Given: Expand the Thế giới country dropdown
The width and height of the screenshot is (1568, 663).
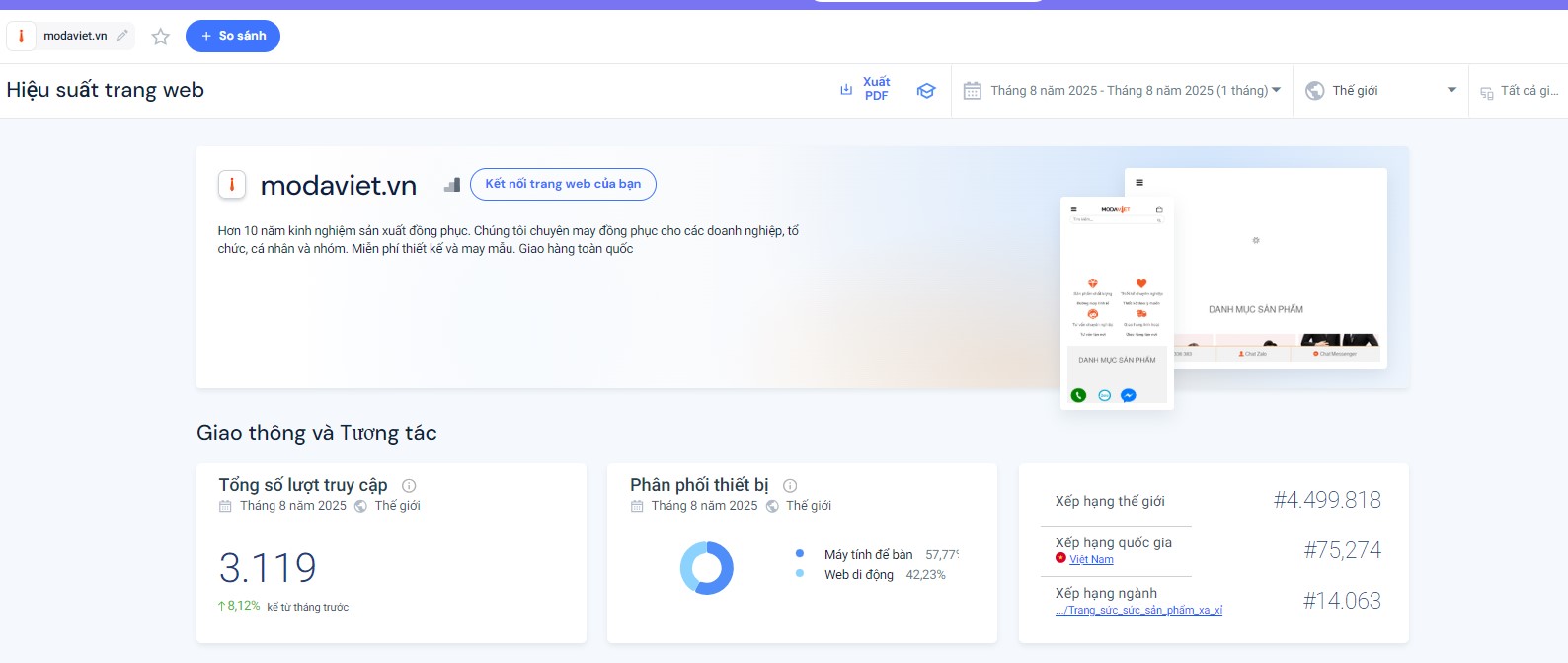Looking at the screenshot, I should click(1380, 91).
